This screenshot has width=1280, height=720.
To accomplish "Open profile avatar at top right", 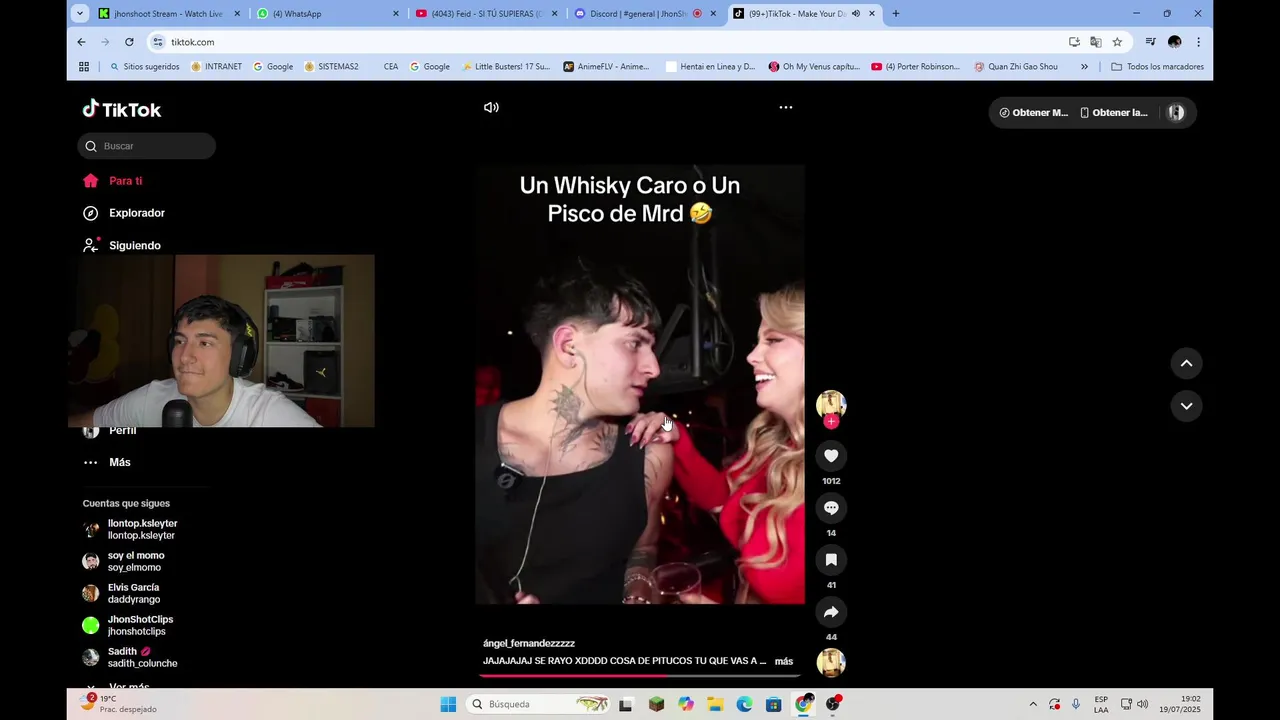I will [x=1176, y=113].
